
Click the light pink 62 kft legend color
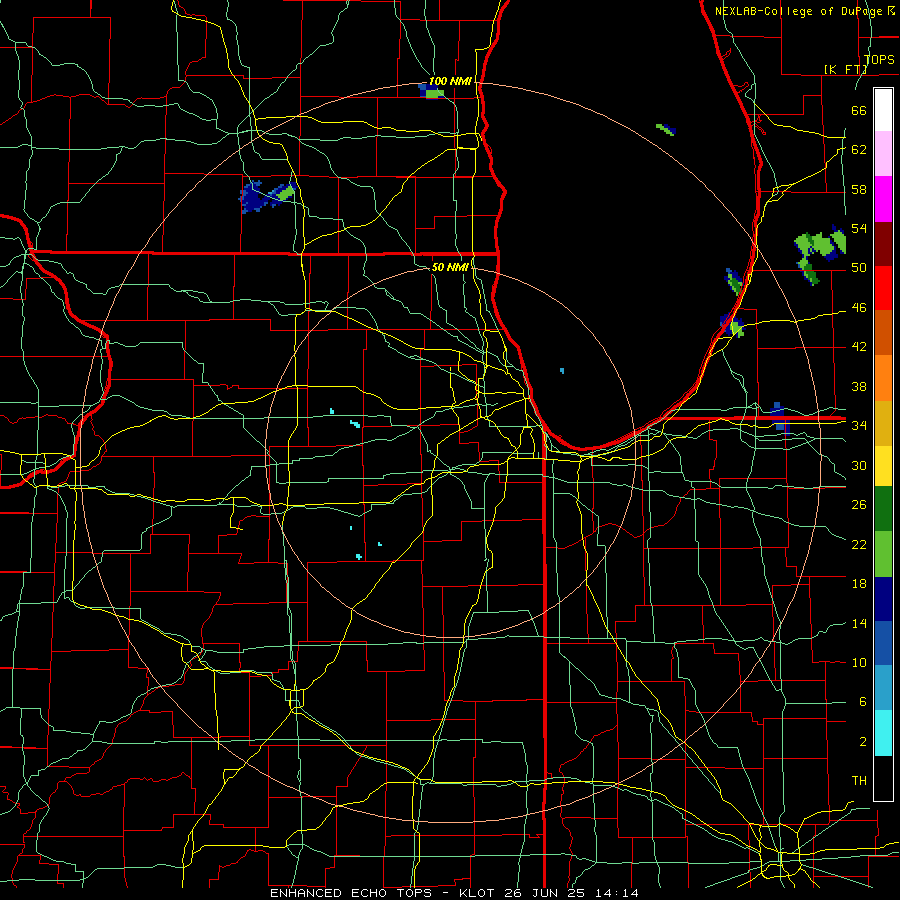(x=883, y=154)
